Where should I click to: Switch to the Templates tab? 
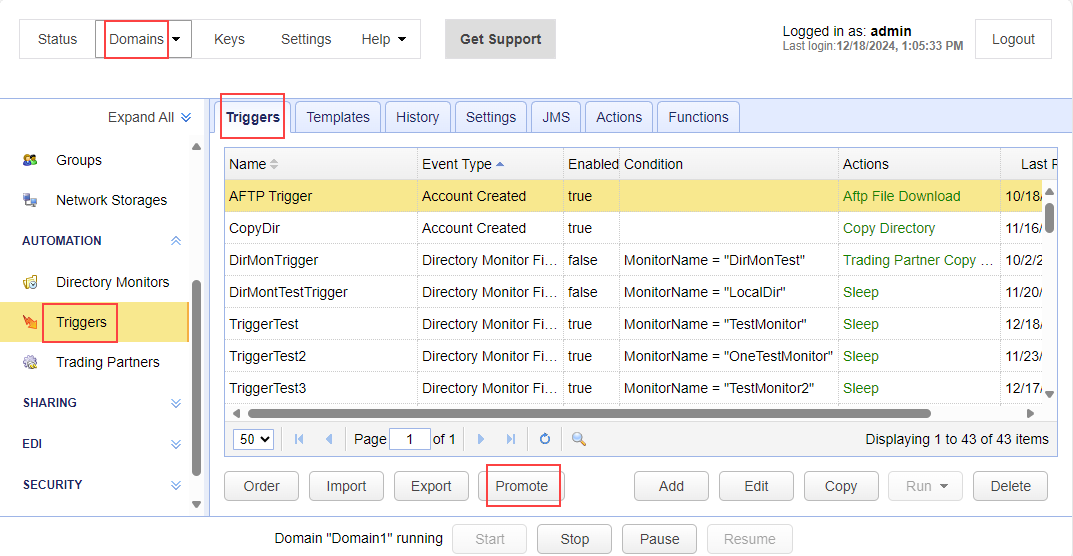point(338,117)
